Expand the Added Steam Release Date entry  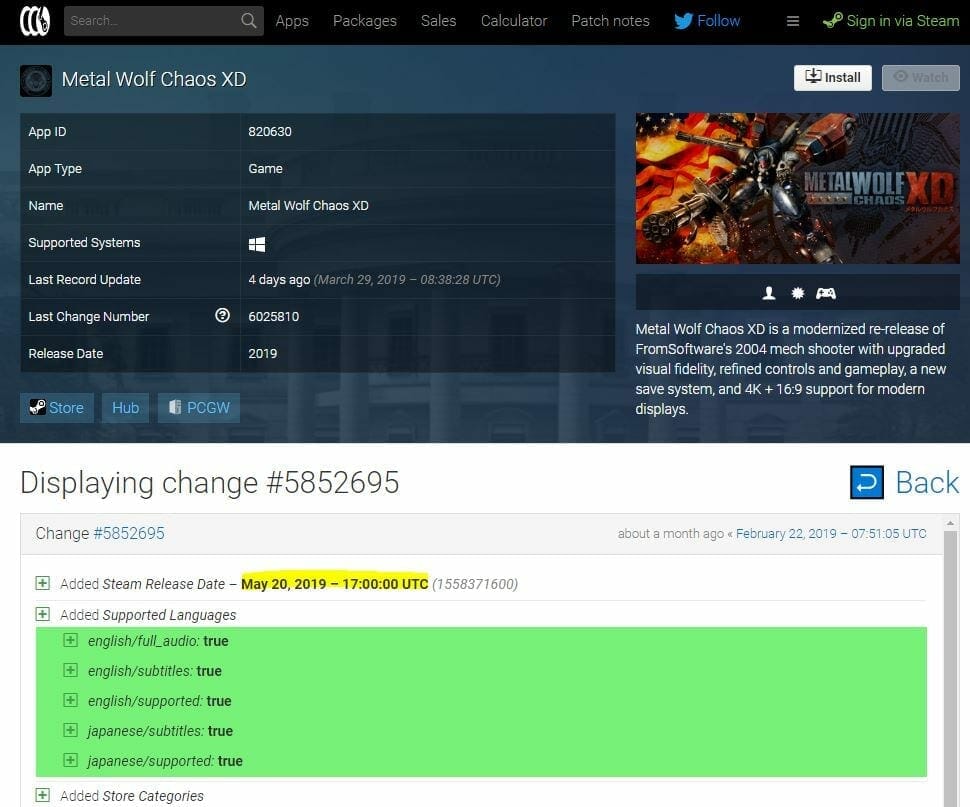point(43,583)
